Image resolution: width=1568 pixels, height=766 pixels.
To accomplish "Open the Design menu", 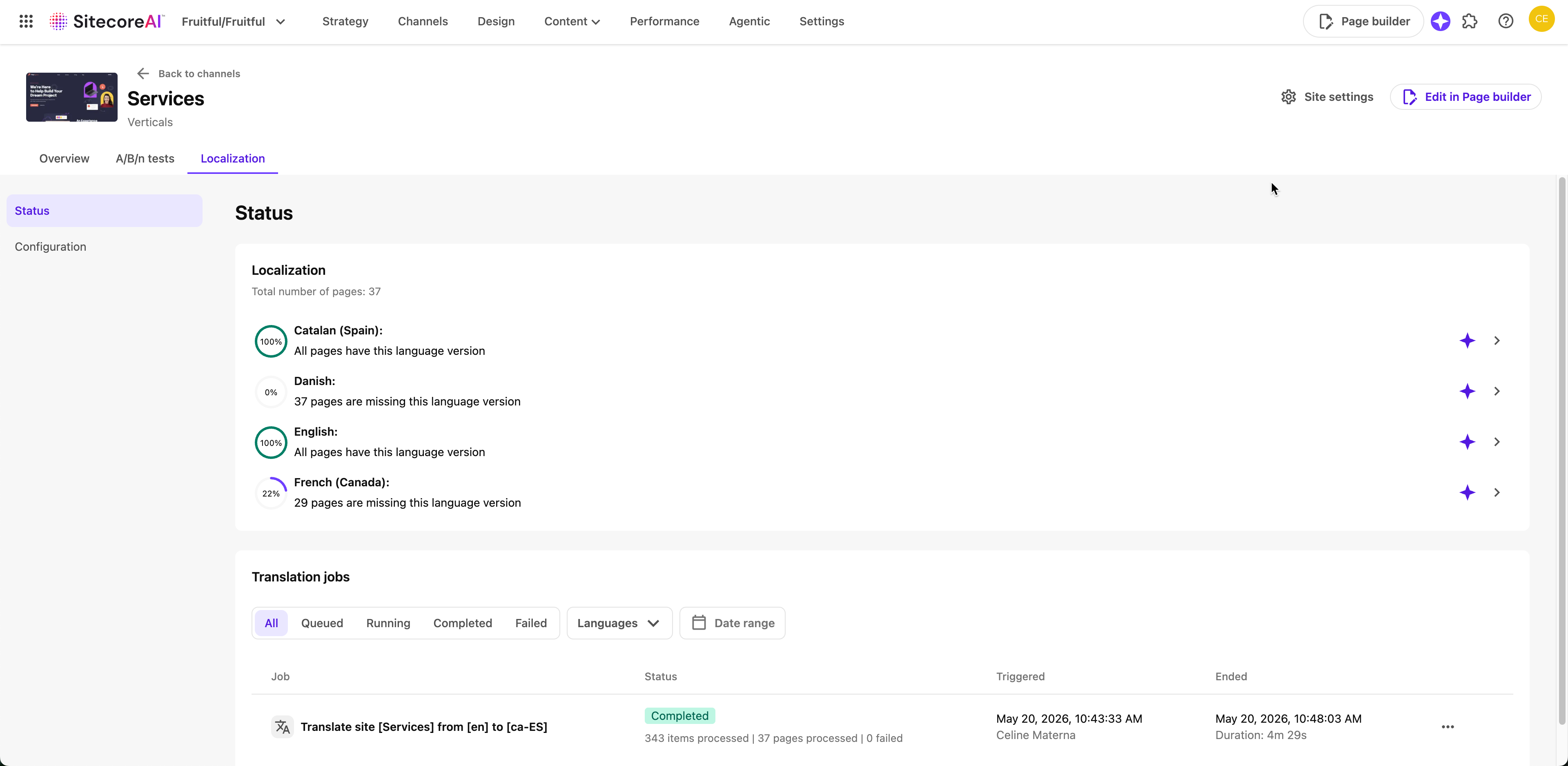I will [495, 21].
